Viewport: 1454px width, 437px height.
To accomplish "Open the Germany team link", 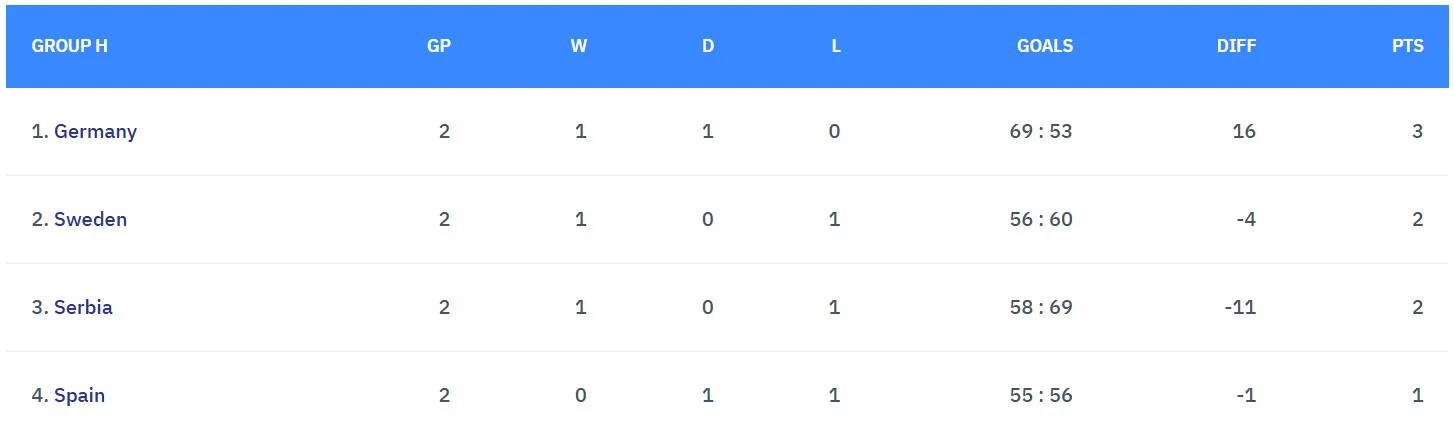I will pyautogui.click(x=95, y=131).
